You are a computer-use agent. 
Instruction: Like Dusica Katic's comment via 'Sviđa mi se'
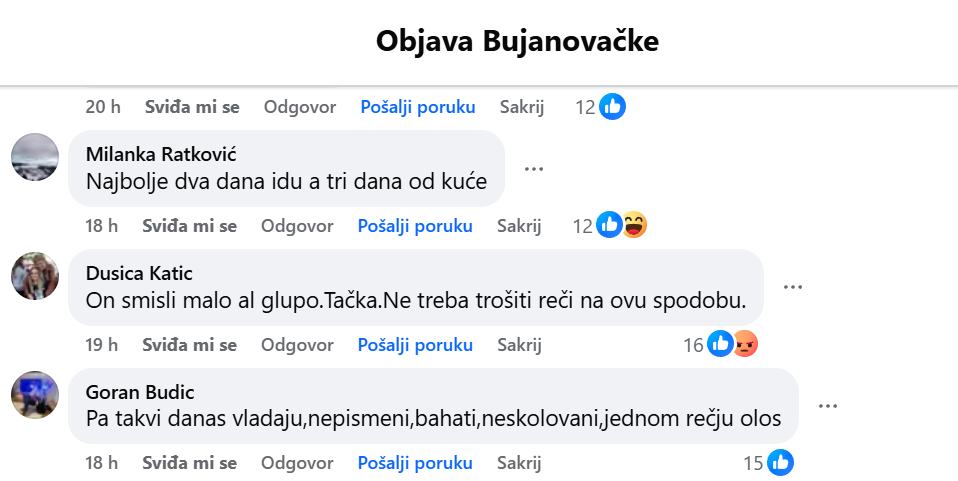tap(190, 345)
